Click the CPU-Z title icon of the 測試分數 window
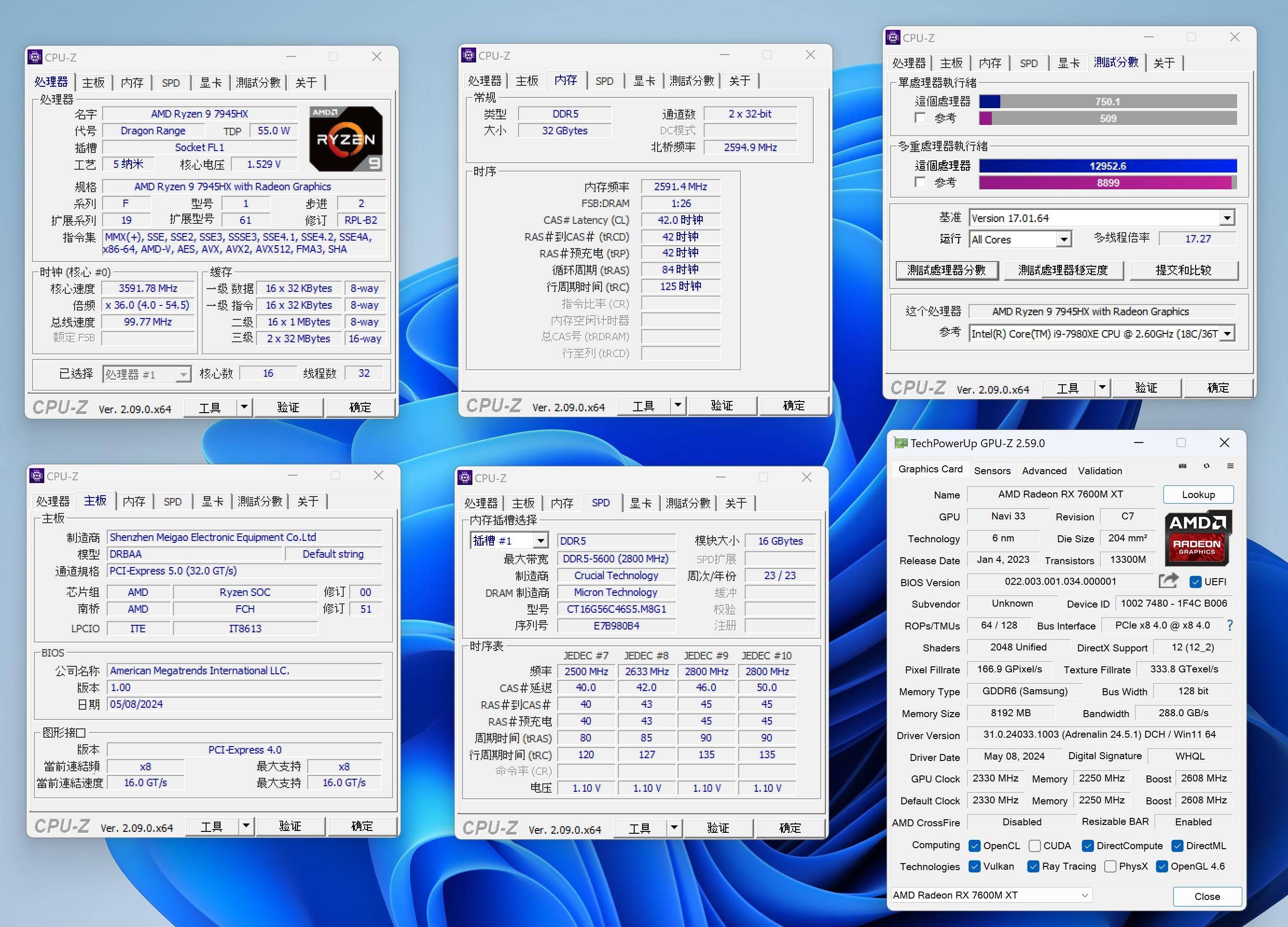This screenshot has width=1288, height=927. click(893, 37)
